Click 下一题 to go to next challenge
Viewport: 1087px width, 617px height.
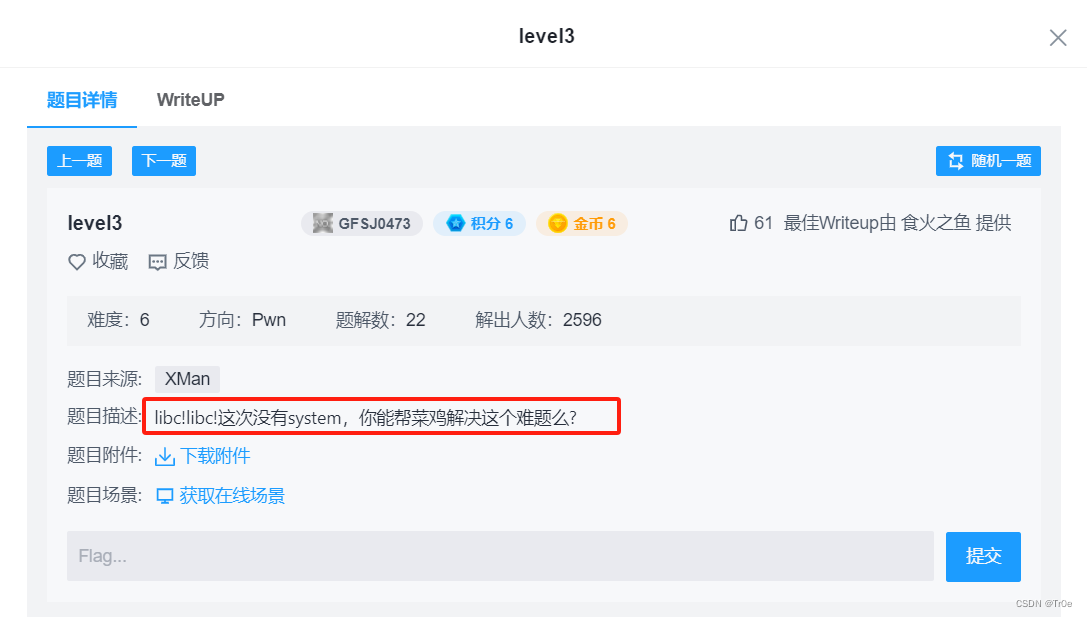click(x=163, y=160)
